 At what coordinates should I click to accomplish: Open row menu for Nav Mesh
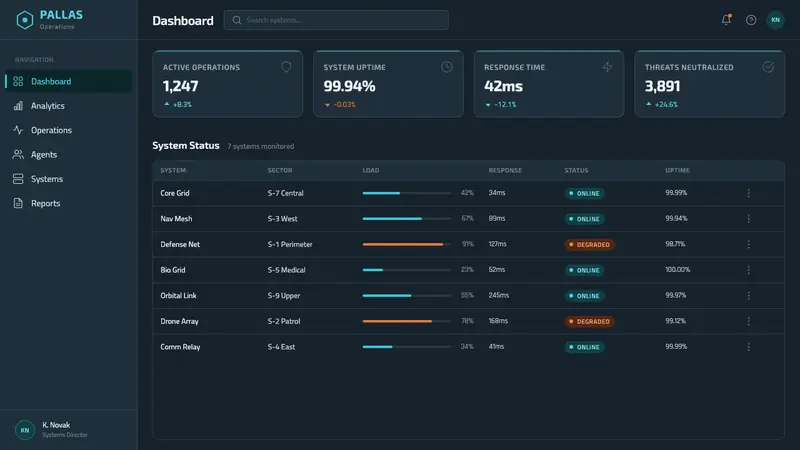pos(748,218)
